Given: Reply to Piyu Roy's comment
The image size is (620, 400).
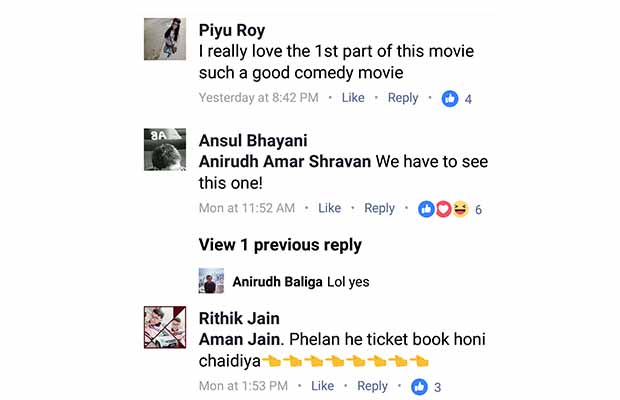Looking at the screenshot, I should (403, 98).
